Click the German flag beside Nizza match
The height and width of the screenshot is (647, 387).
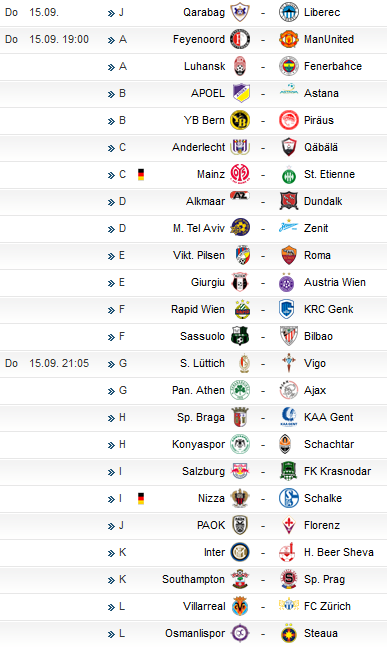tap(141, 498)
